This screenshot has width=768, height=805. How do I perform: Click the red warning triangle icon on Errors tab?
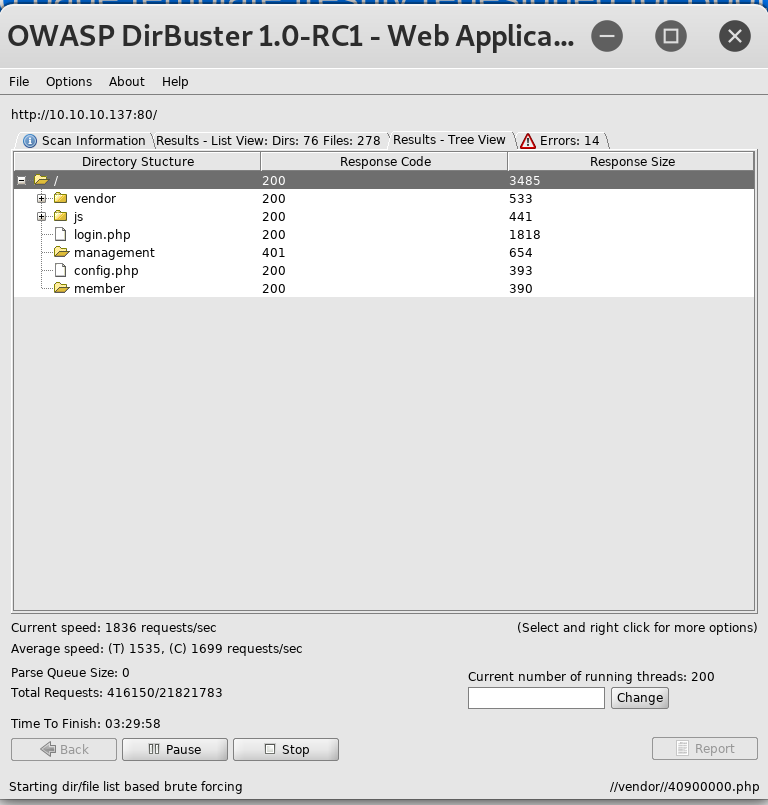528,141
